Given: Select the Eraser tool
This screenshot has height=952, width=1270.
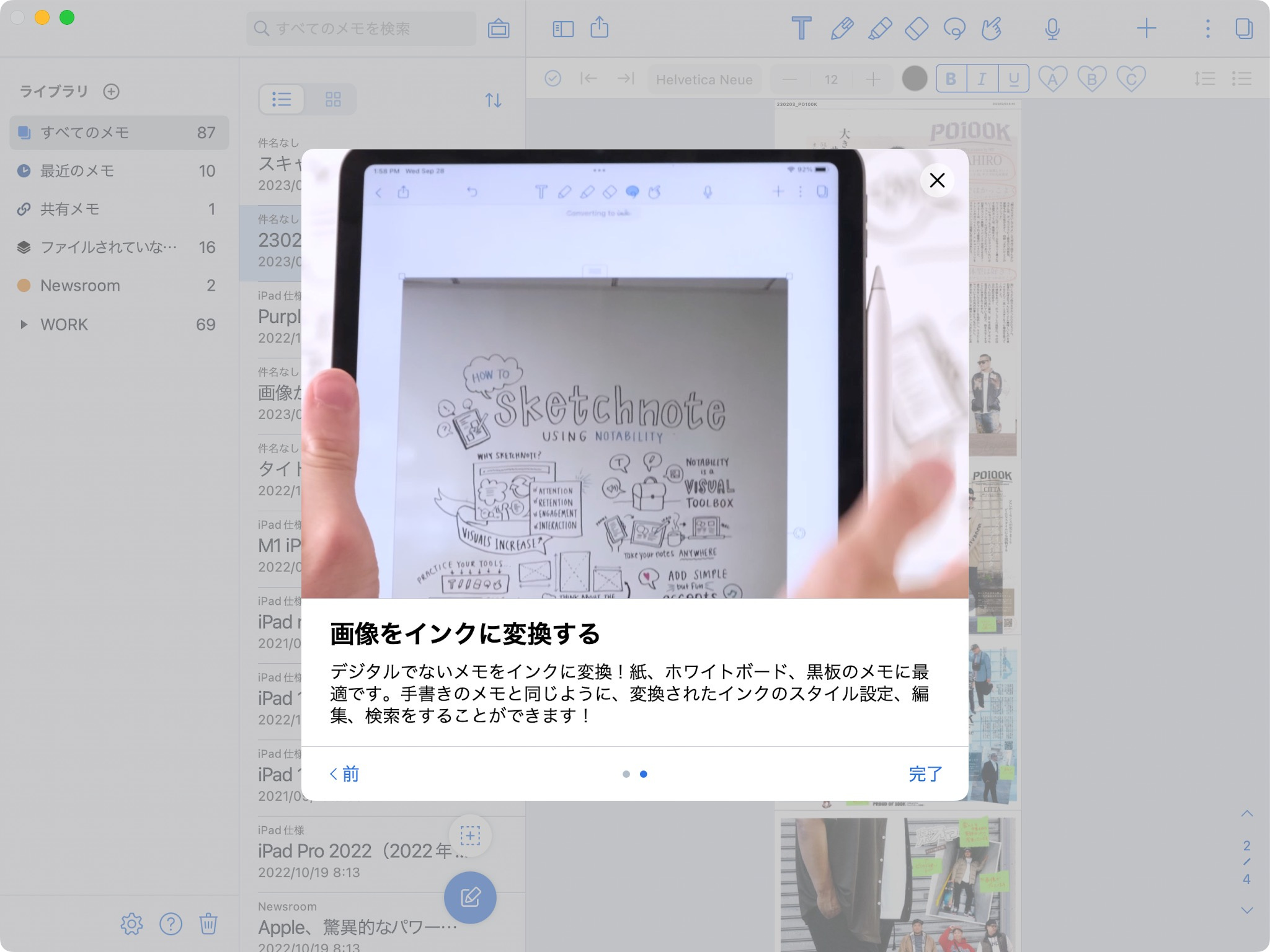Looking at the screenshot, I should 917,29.
